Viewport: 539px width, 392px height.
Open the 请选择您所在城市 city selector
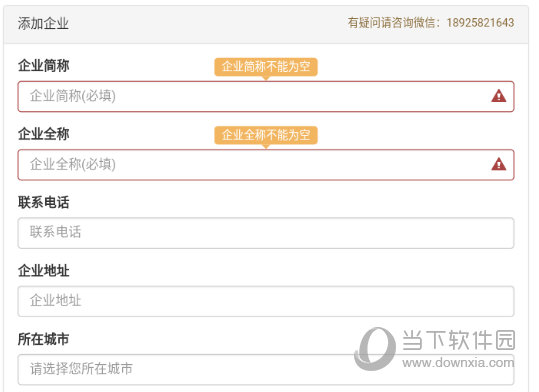(x=266, y=369)
